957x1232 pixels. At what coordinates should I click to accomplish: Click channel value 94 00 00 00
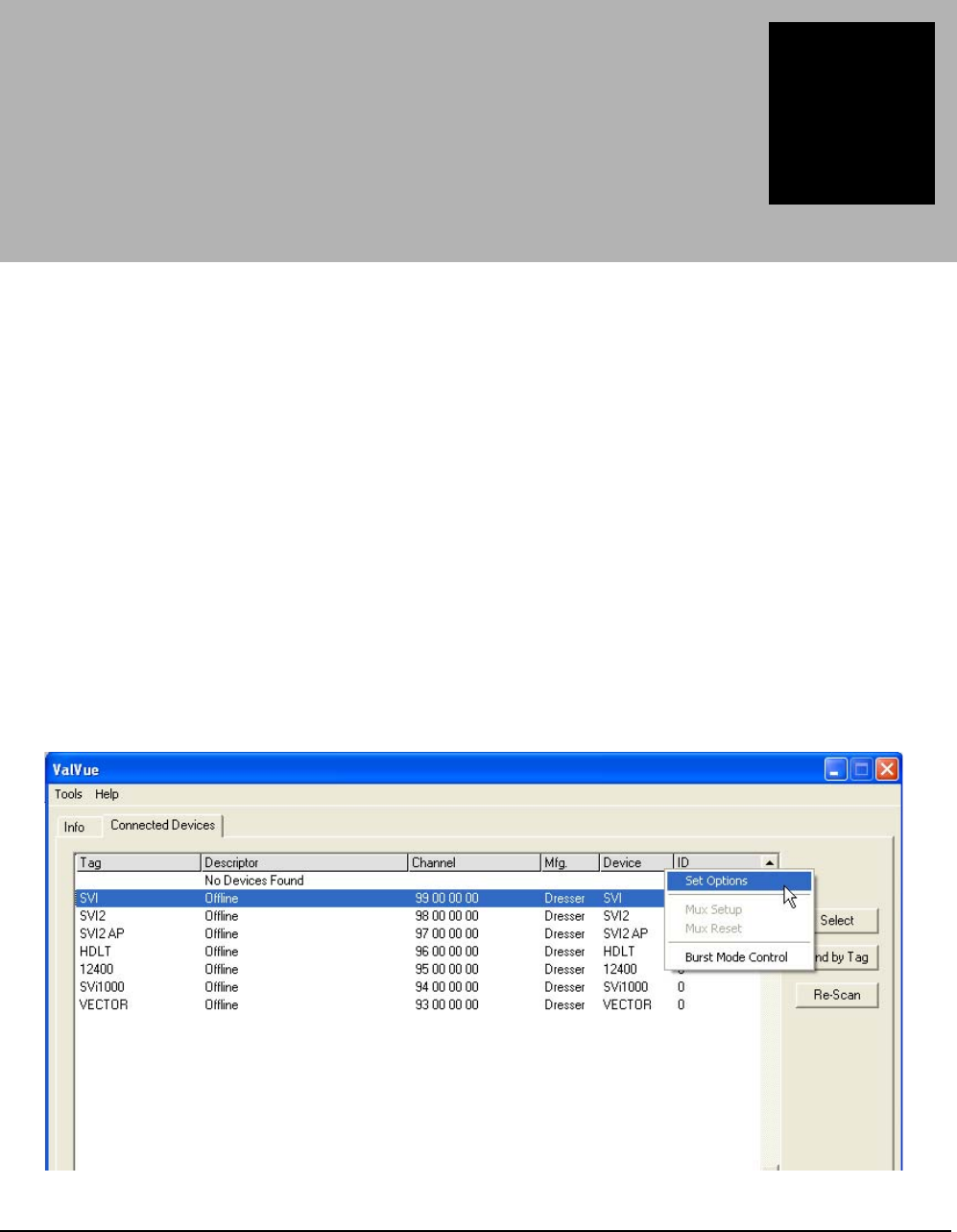tap(446, 987)
